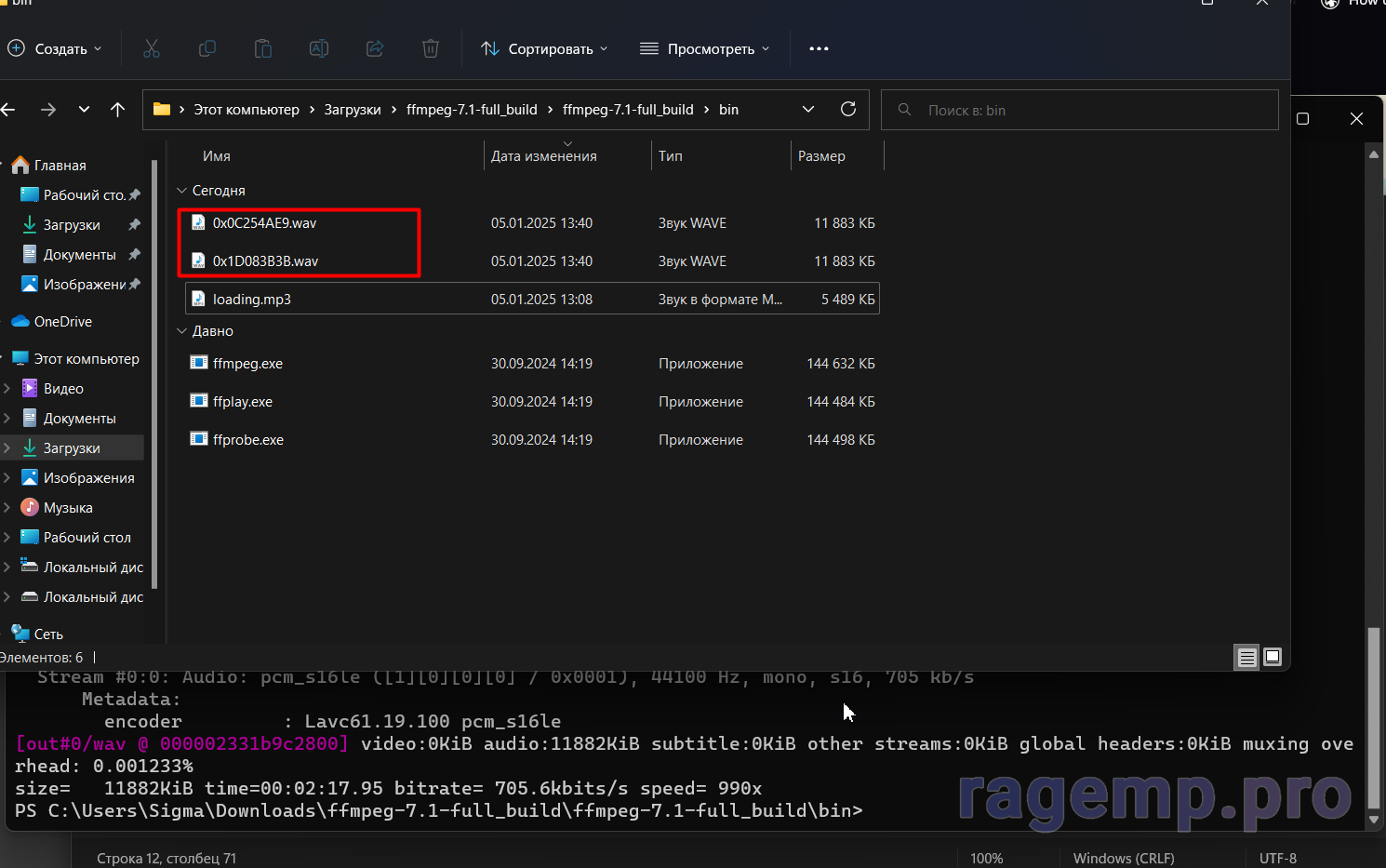Screen dimensions: 1386x868
Task: Click the Paste clipboard icon
Action: [263, 48]
